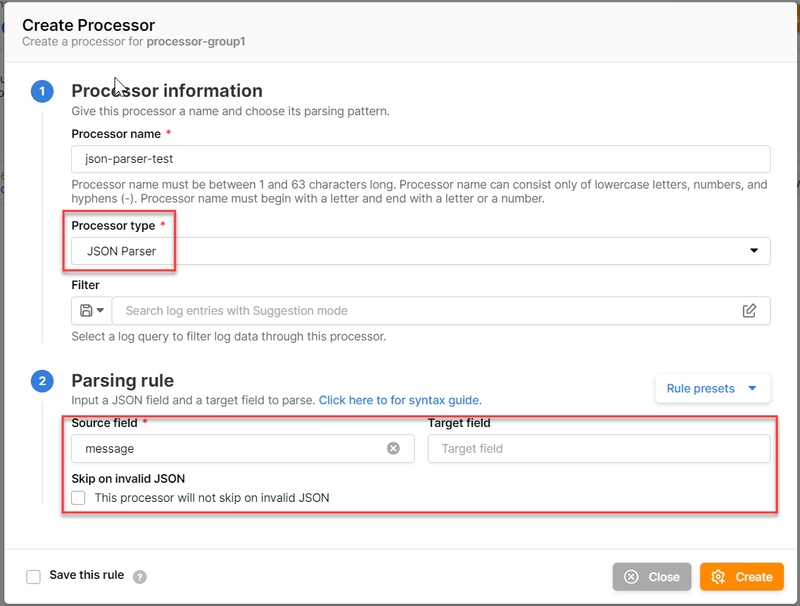
Task: Click into the Processor name field
Action: click(420, 159)
